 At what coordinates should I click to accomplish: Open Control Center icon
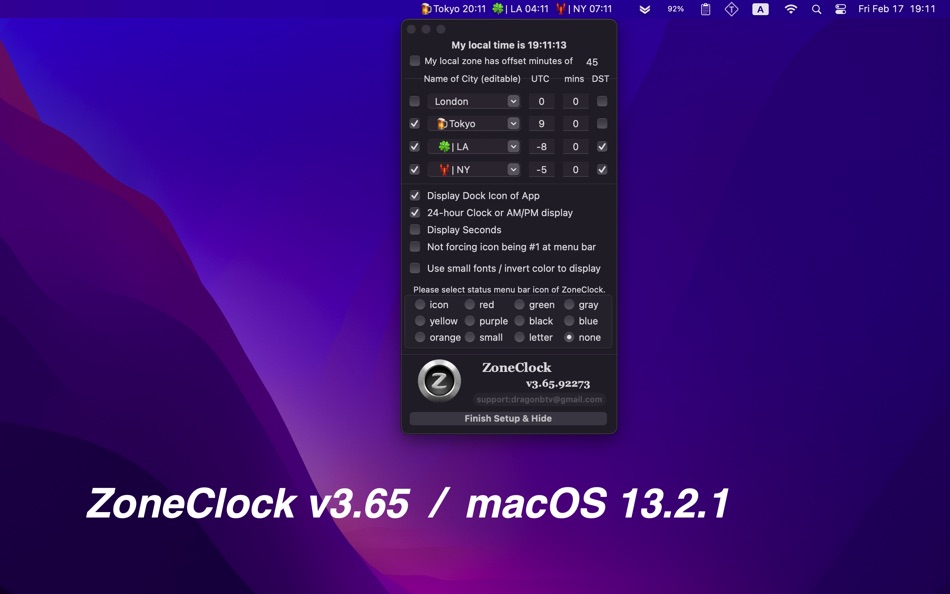tap(840, 9)
